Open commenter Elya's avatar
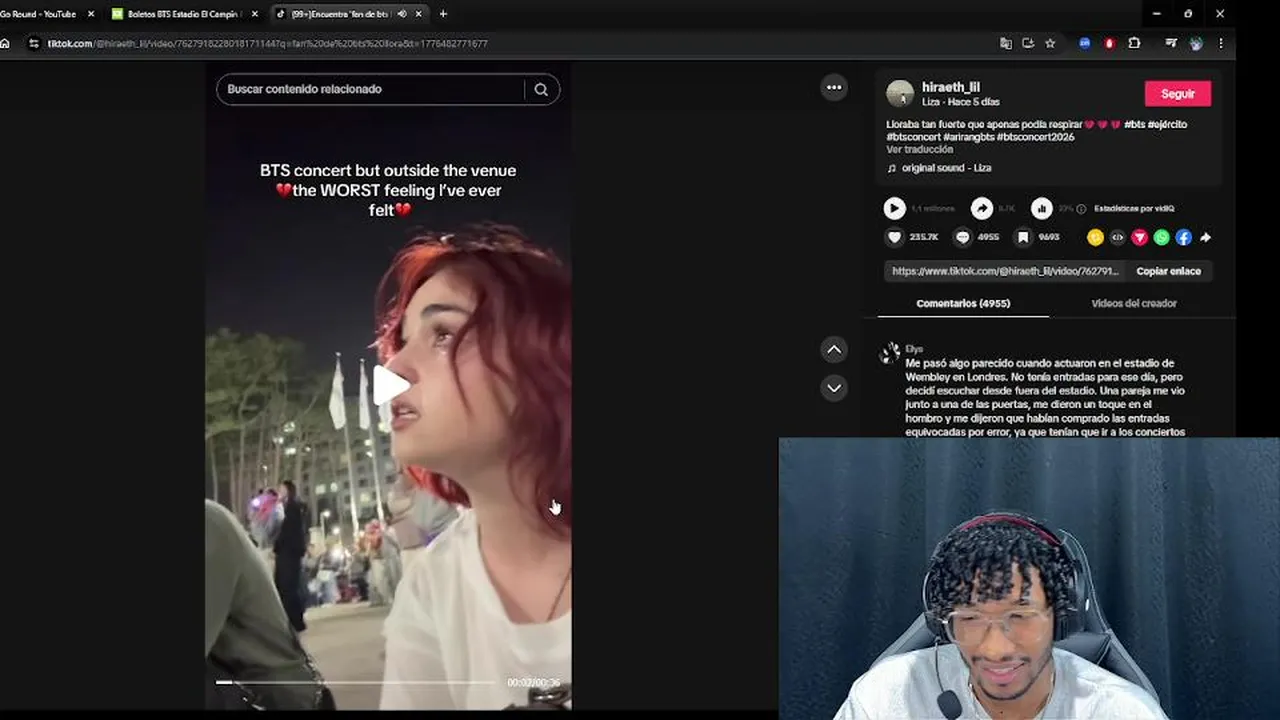 (890, 353)
